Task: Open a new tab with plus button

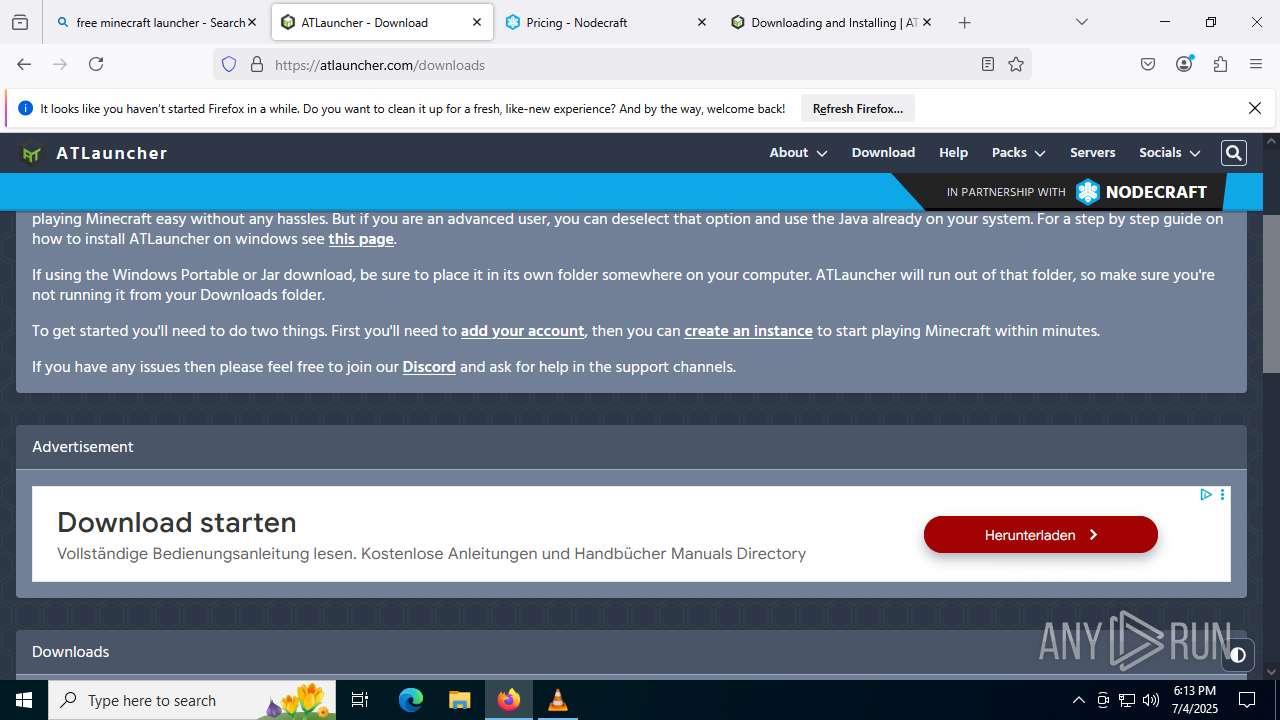Action: tap(964, 22)
